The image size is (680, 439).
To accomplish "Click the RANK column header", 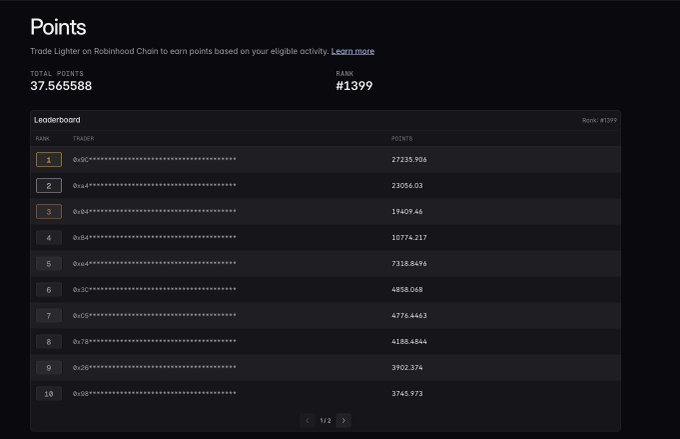I will point(42,139).
